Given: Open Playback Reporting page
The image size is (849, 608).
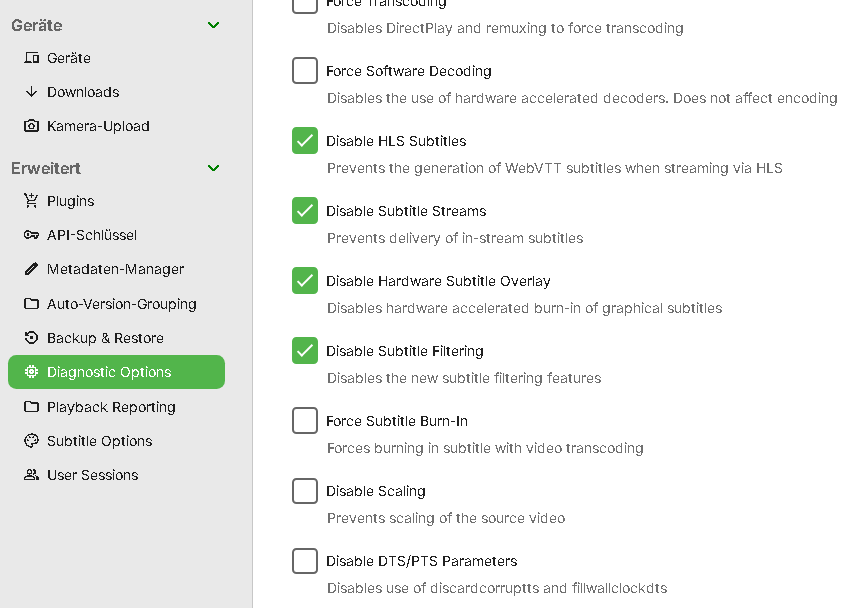Looking at the screenshot, I should tap(111, 407).
